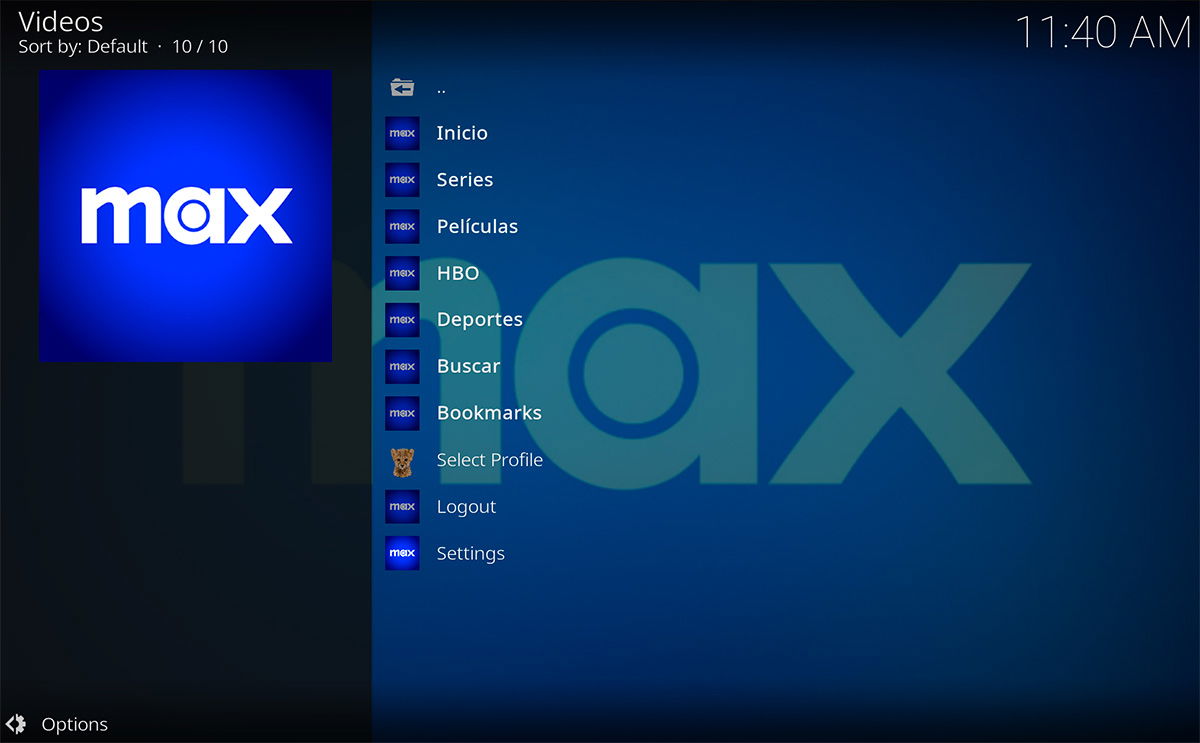This screenshot has height=743, width=1200.
Task: Click the 11:40 AM clock
Action: (x=1104, y=33)
